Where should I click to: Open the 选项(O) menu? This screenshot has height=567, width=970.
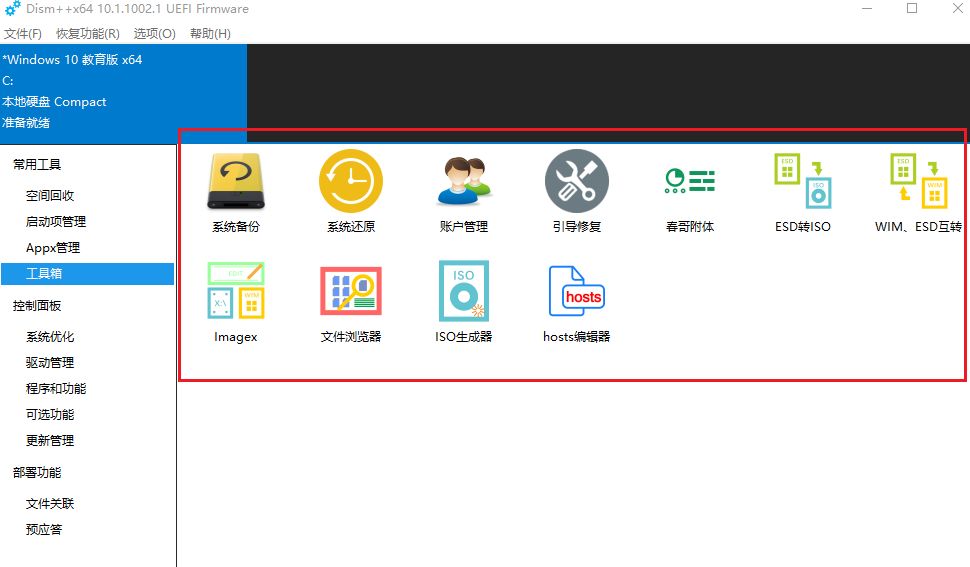click(155, 33)
